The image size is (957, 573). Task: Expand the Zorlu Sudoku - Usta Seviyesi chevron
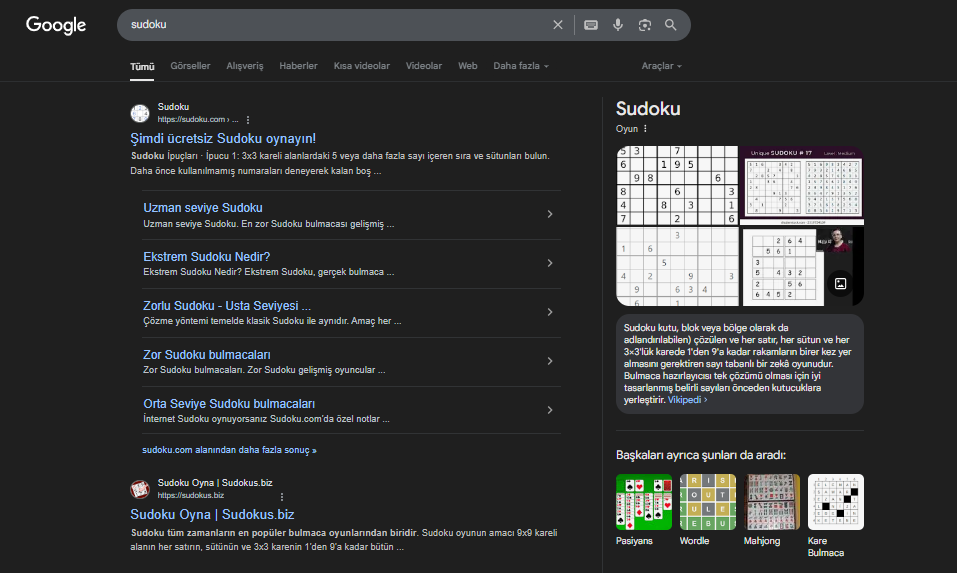click(x=550, y=312)
